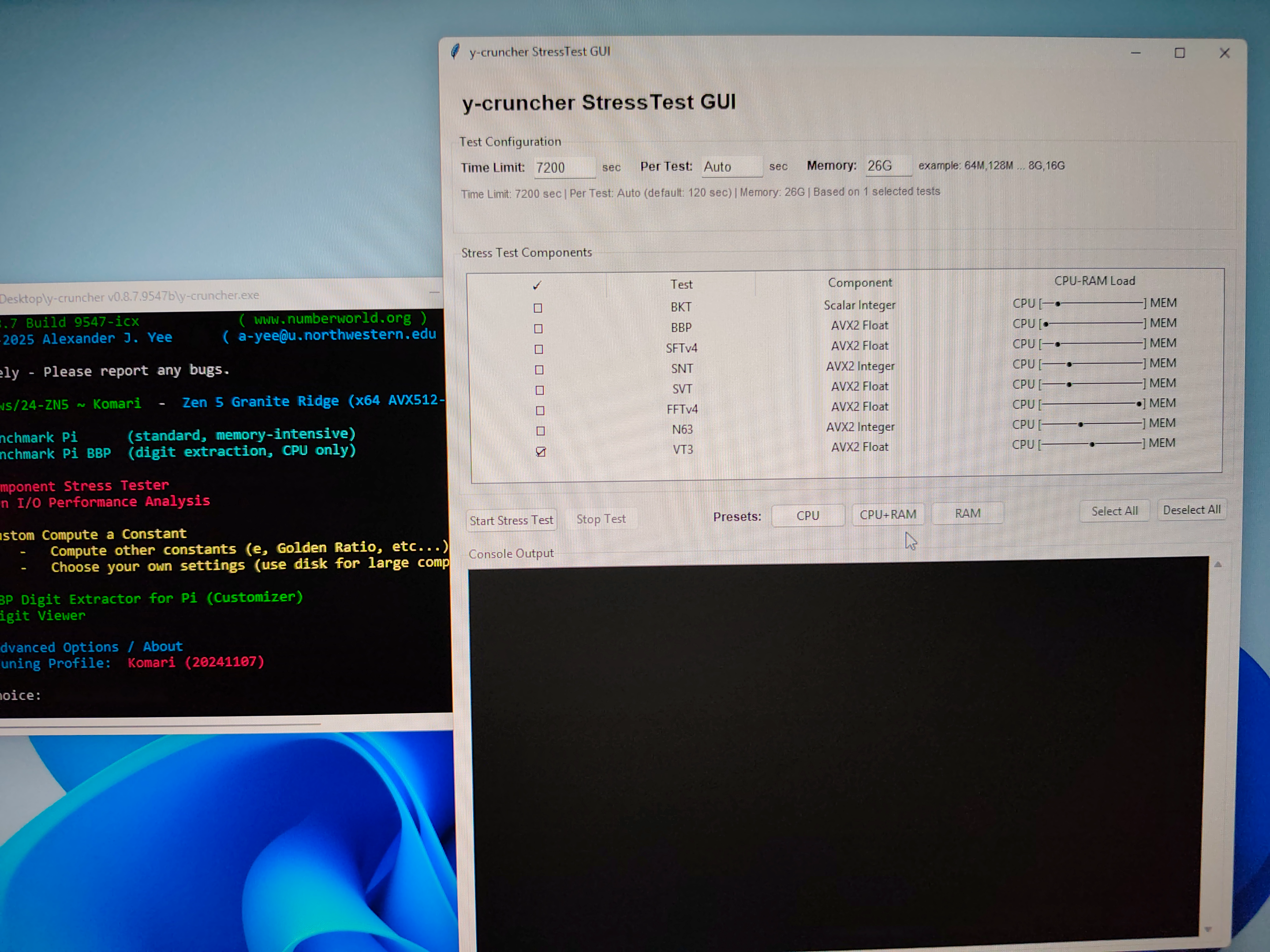
Task: Click the y-cruncher console horizontal scrollbar
Action: [x=160, y=725]
